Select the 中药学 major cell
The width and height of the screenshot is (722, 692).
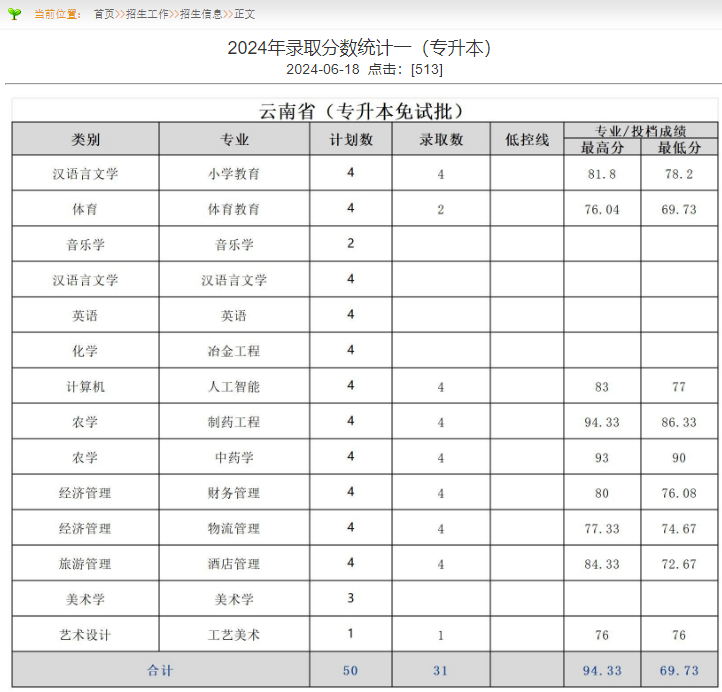click(x=234, y=457)
